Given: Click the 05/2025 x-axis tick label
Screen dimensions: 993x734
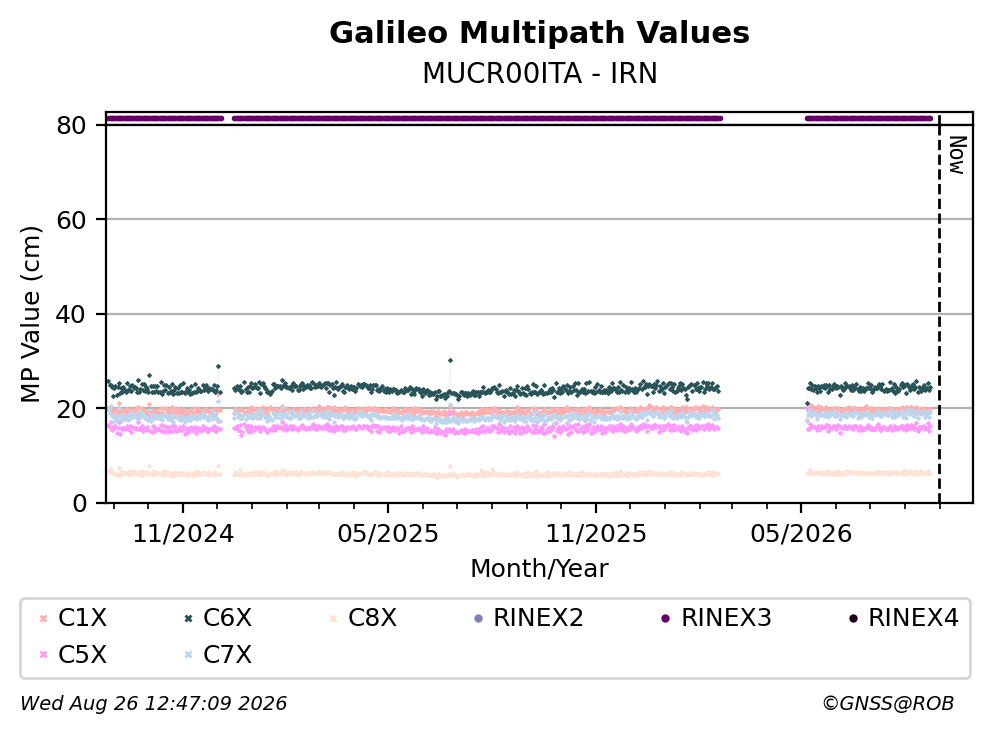Looking at the screenshot, I should click(388, 535).
